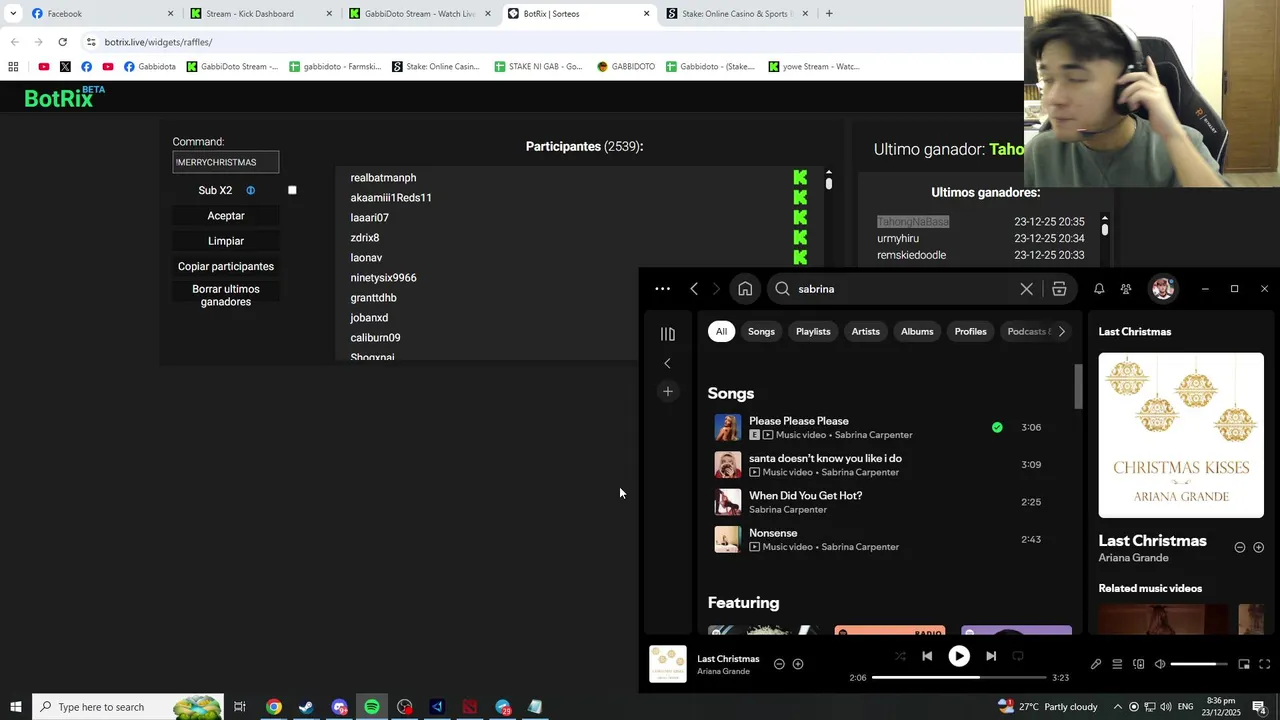
Task: Play Last Christmas with the play button
Action: 959,656
